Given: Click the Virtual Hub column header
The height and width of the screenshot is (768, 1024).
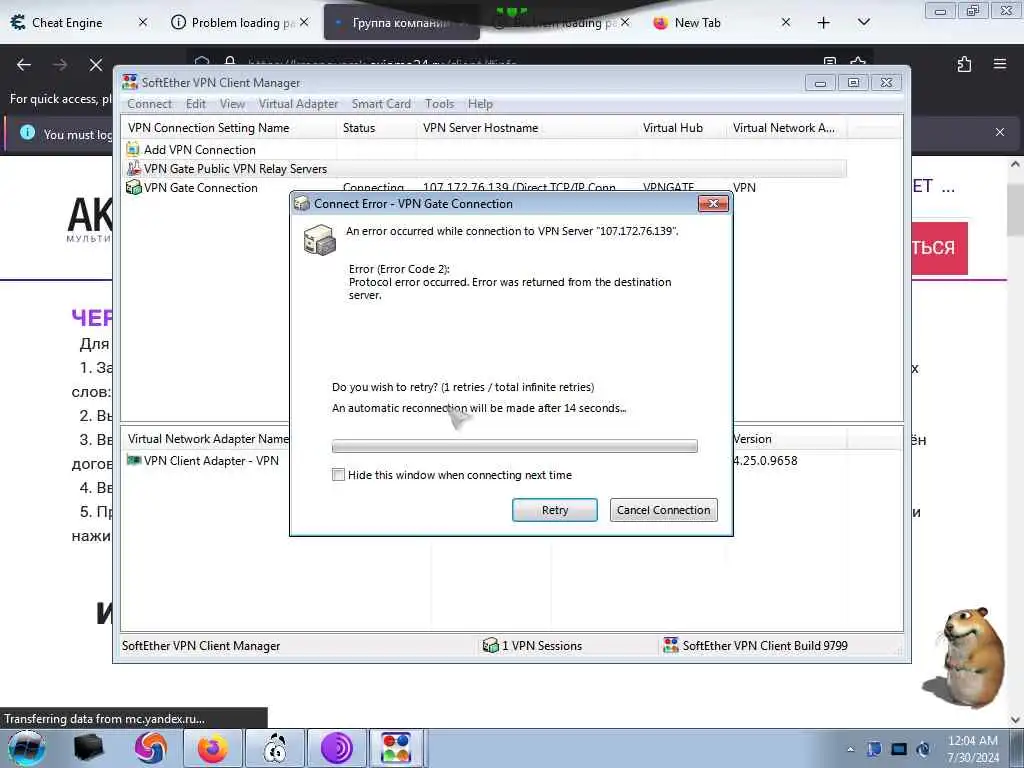Looking at the screenshot, I should (681, 128).
